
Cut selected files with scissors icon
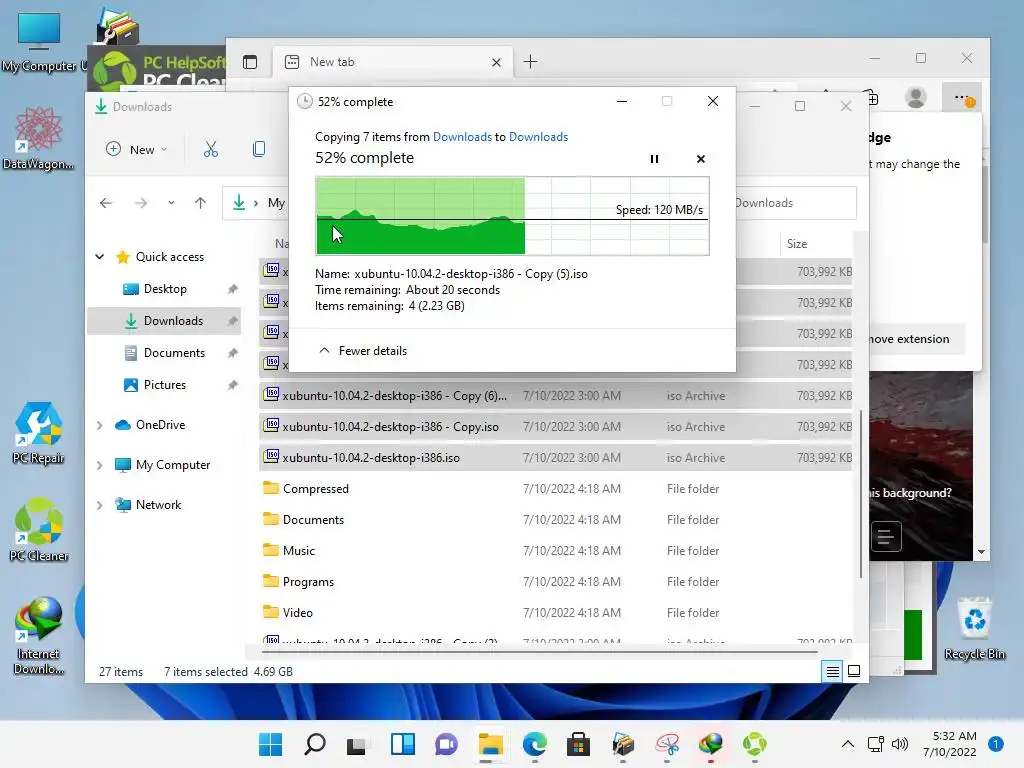[210, 150]
